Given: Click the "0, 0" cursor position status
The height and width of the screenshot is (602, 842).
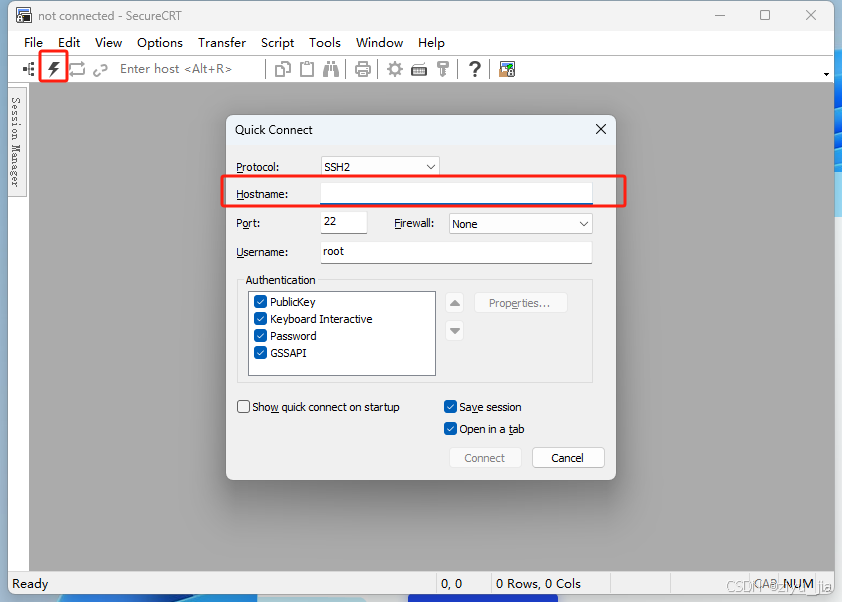Looking at the screenshot, I should tap(451, 583).
